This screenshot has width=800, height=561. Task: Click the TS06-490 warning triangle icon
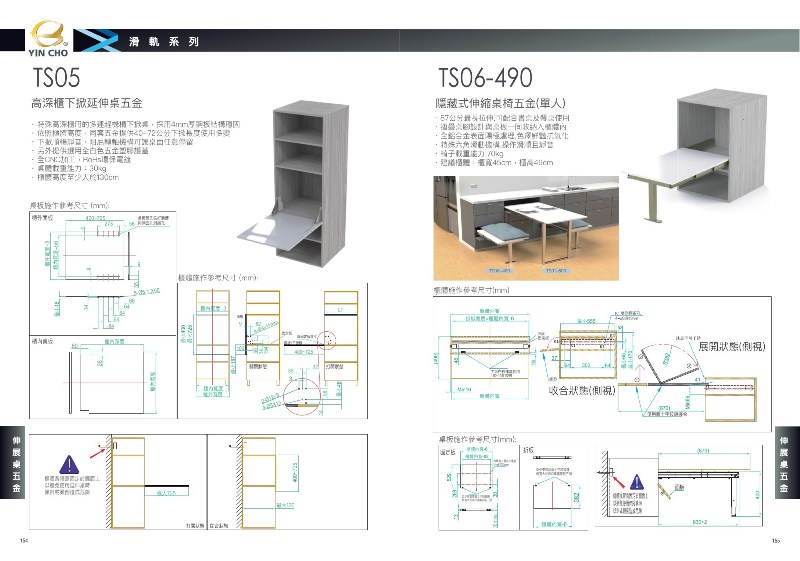pyautogui.click(x=637, y=481)
